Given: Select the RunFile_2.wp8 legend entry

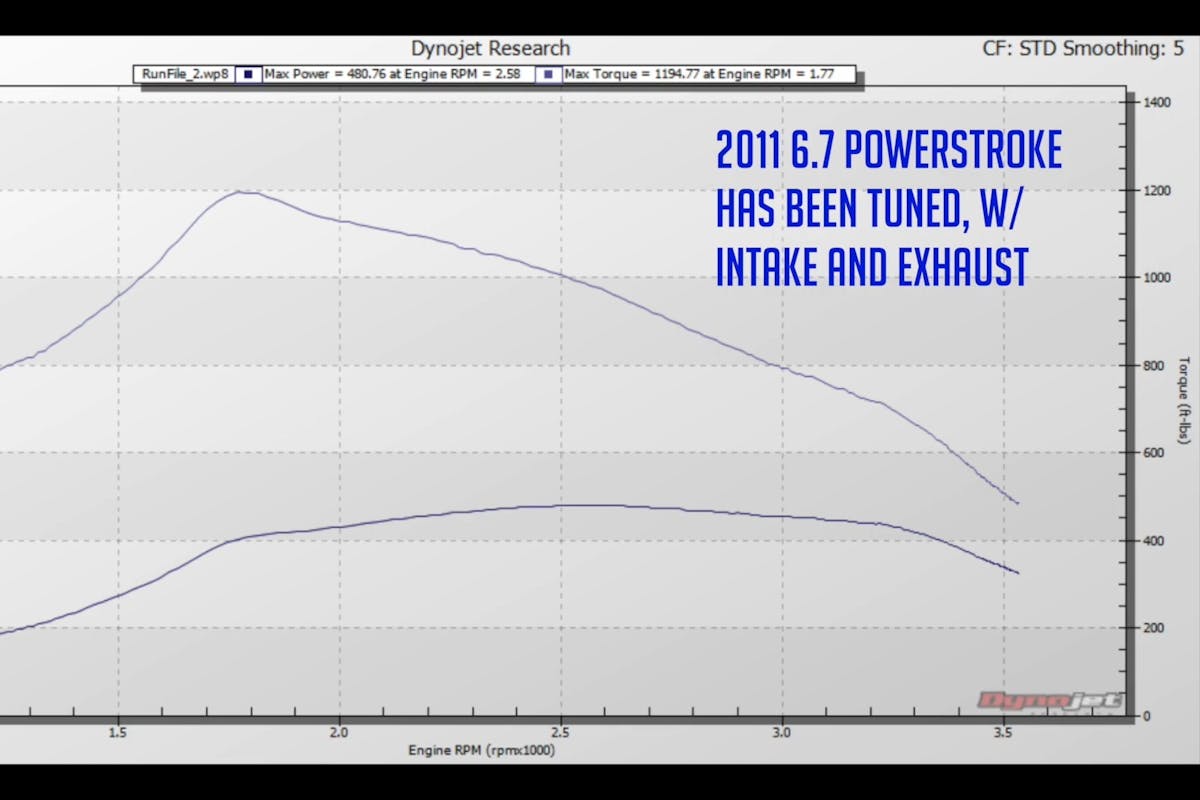Looking at the screenshot, I should [x=186, y=74].
